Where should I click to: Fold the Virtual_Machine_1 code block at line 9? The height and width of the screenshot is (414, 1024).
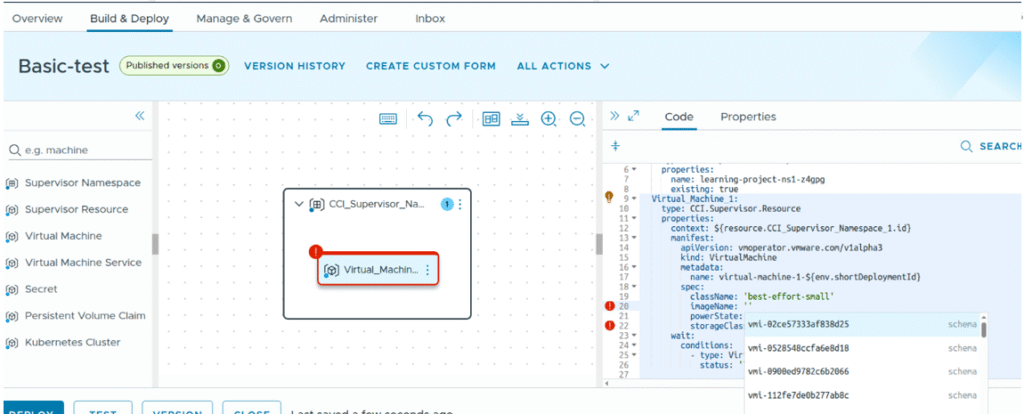pyautogui.click(x=634, y=198)
